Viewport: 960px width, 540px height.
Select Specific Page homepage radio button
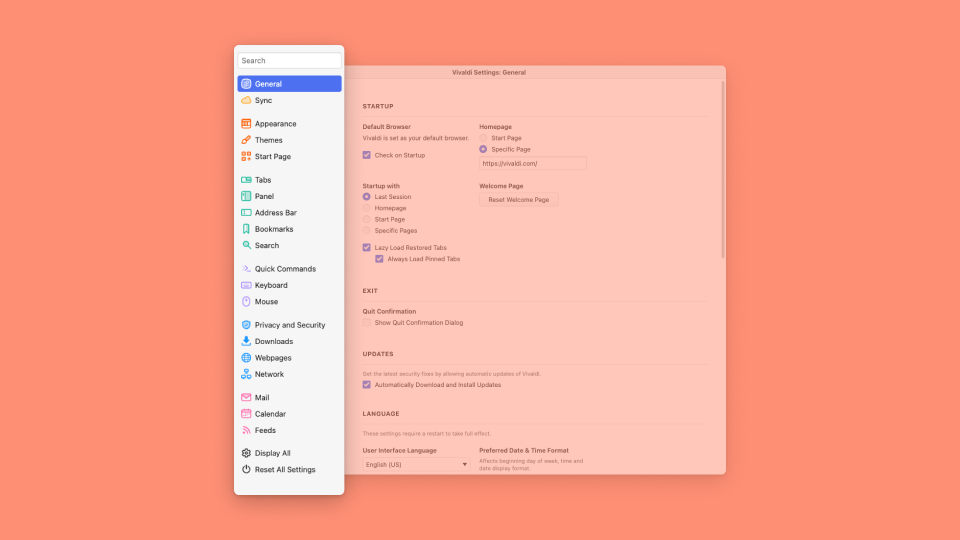pyautogui.click(x=483, y=149)
